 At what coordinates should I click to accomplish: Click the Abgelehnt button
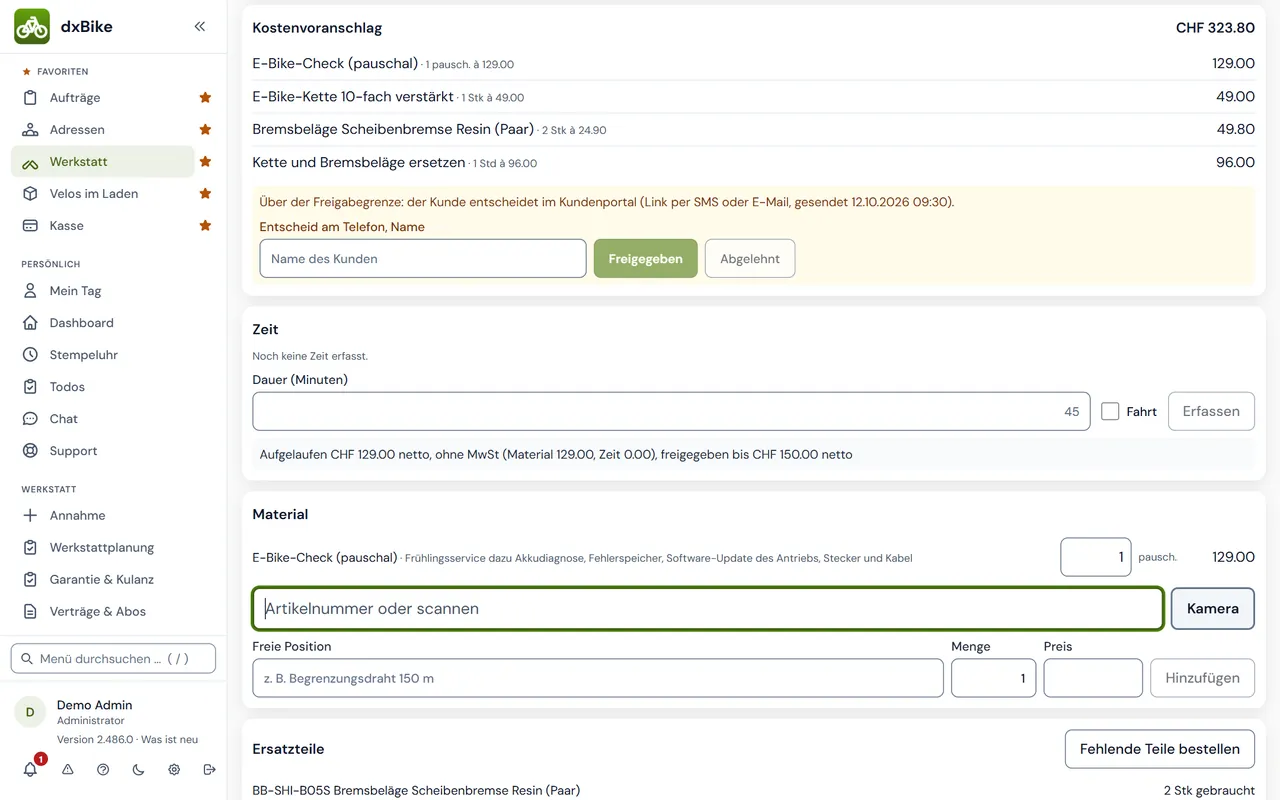click(x=750, y=258)
